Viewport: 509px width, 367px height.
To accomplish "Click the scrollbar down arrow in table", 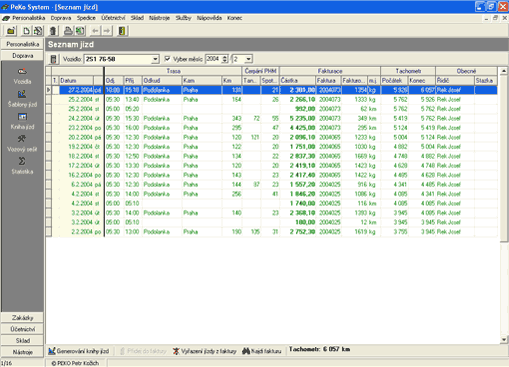I will (x=503, y=340).
